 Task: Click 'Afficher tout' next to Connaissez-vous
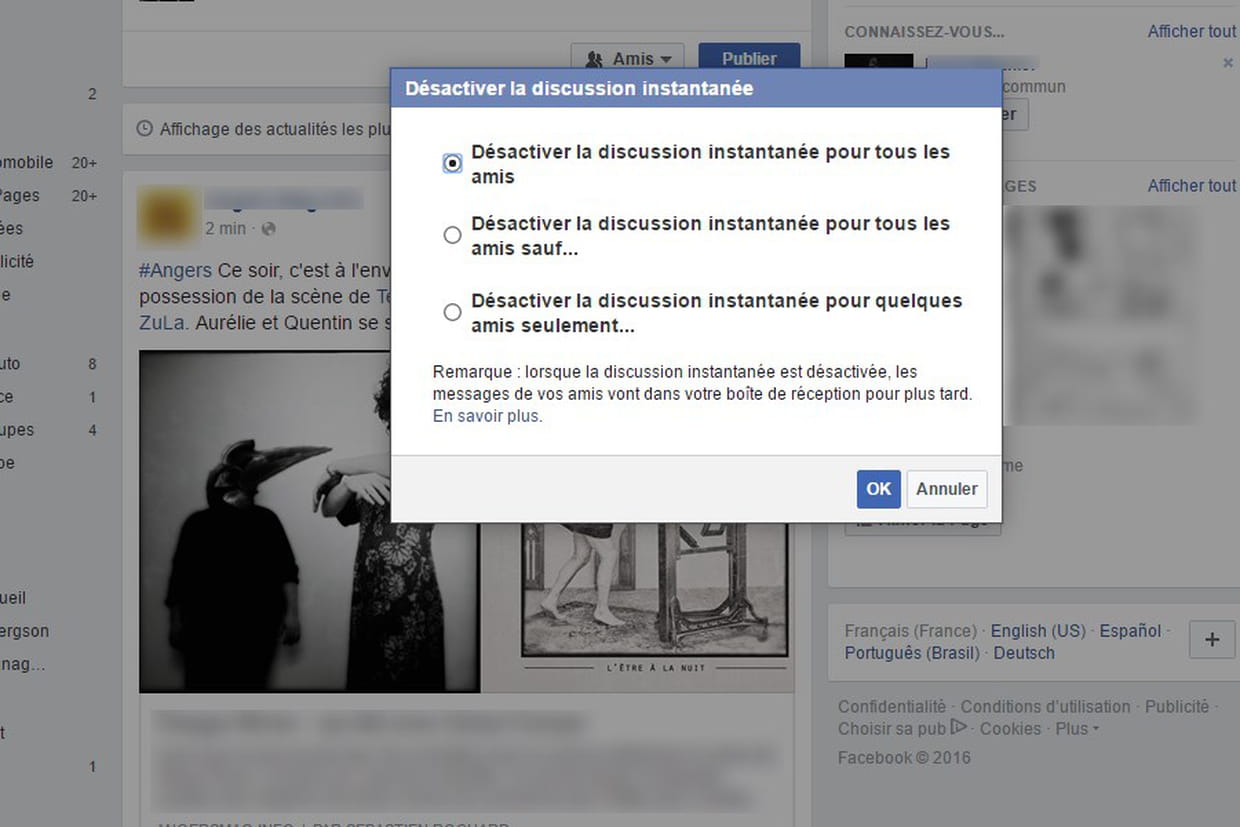pyautogui.click(x=1191, y=31)
